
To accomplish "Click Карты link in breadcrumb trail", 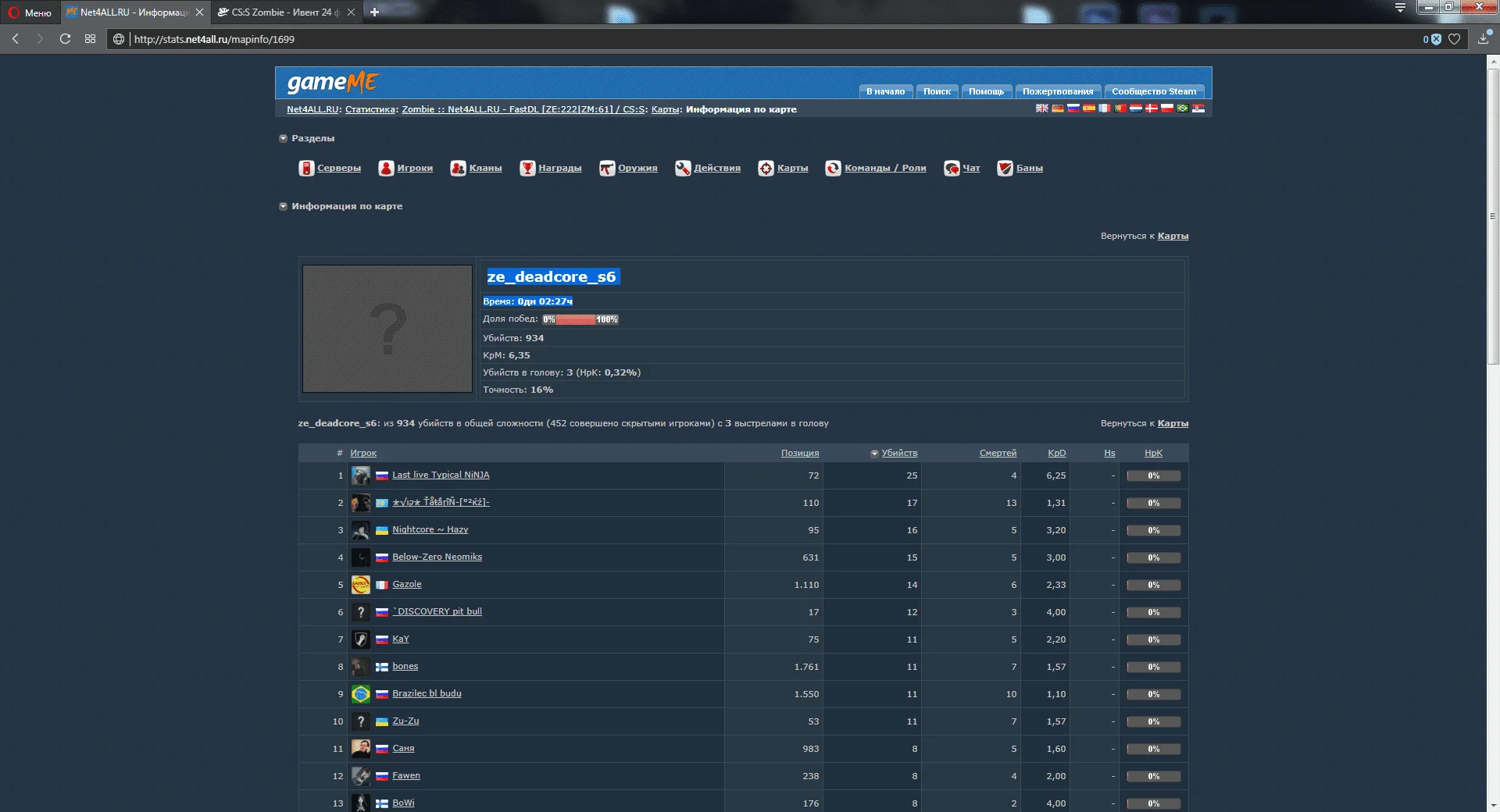I will (x=665, y=110).
